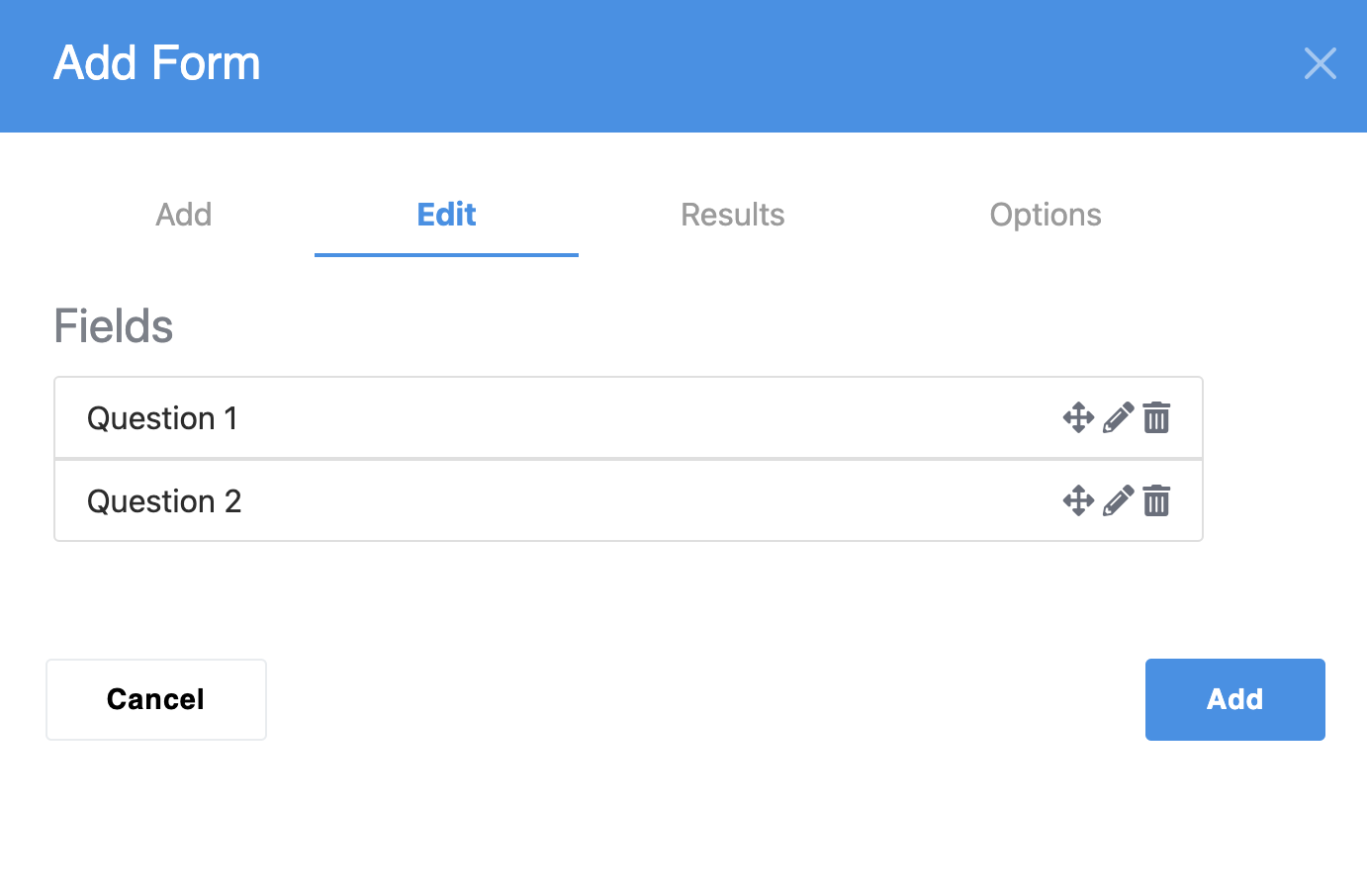Open the pencil editor for Question 2
The image size is (1367, 896).
coord(1118,500)
